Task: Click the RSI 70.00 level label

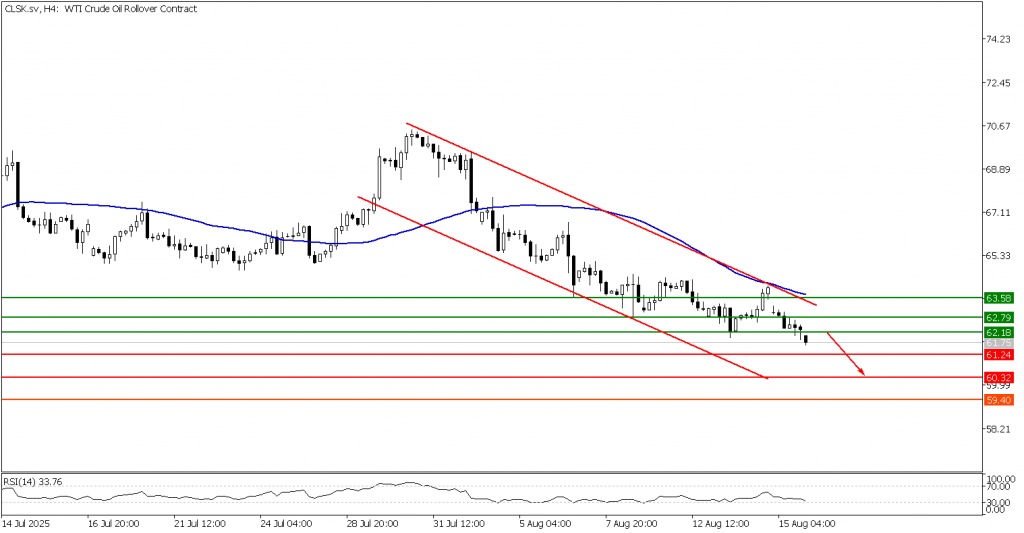Action: 1000,487
